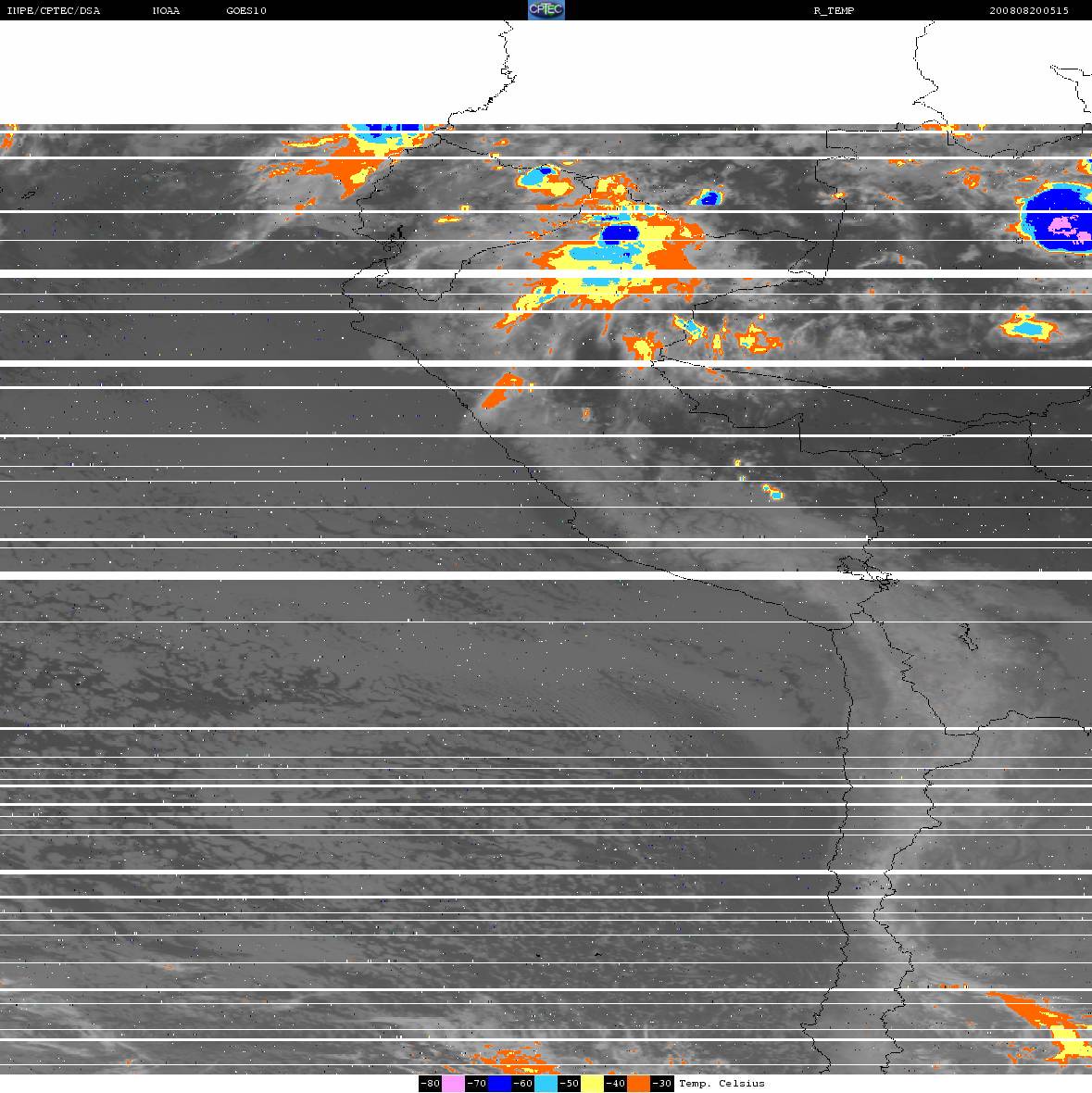1092x1093 pixels.
Task: Click the NOAA label in the header
Action: 166,10
